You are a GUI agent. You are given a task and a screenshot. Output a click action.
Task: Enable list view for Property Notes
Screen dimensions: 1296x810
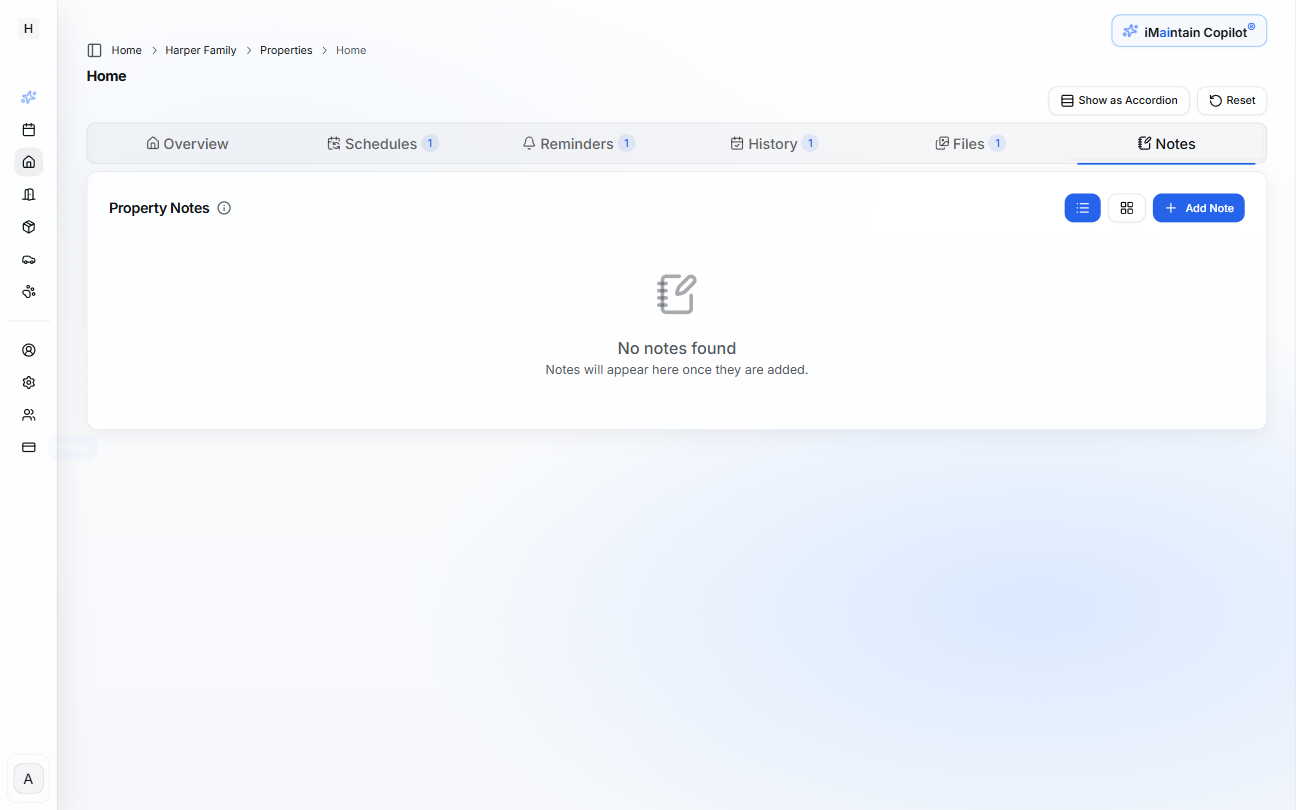click(x=1082, y=207)
